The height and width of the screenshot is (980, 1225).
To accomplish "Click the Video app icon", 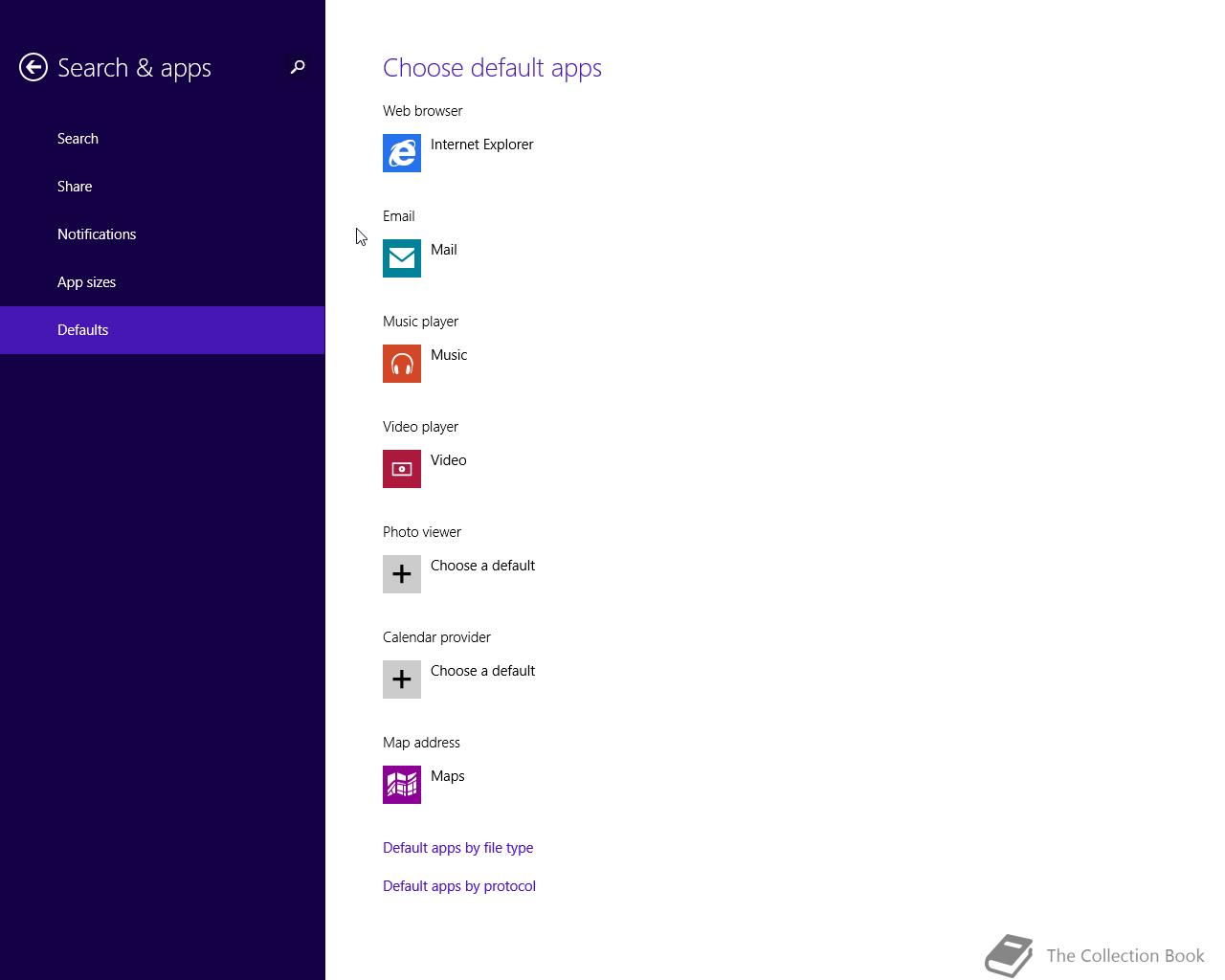I will [402, 469].
